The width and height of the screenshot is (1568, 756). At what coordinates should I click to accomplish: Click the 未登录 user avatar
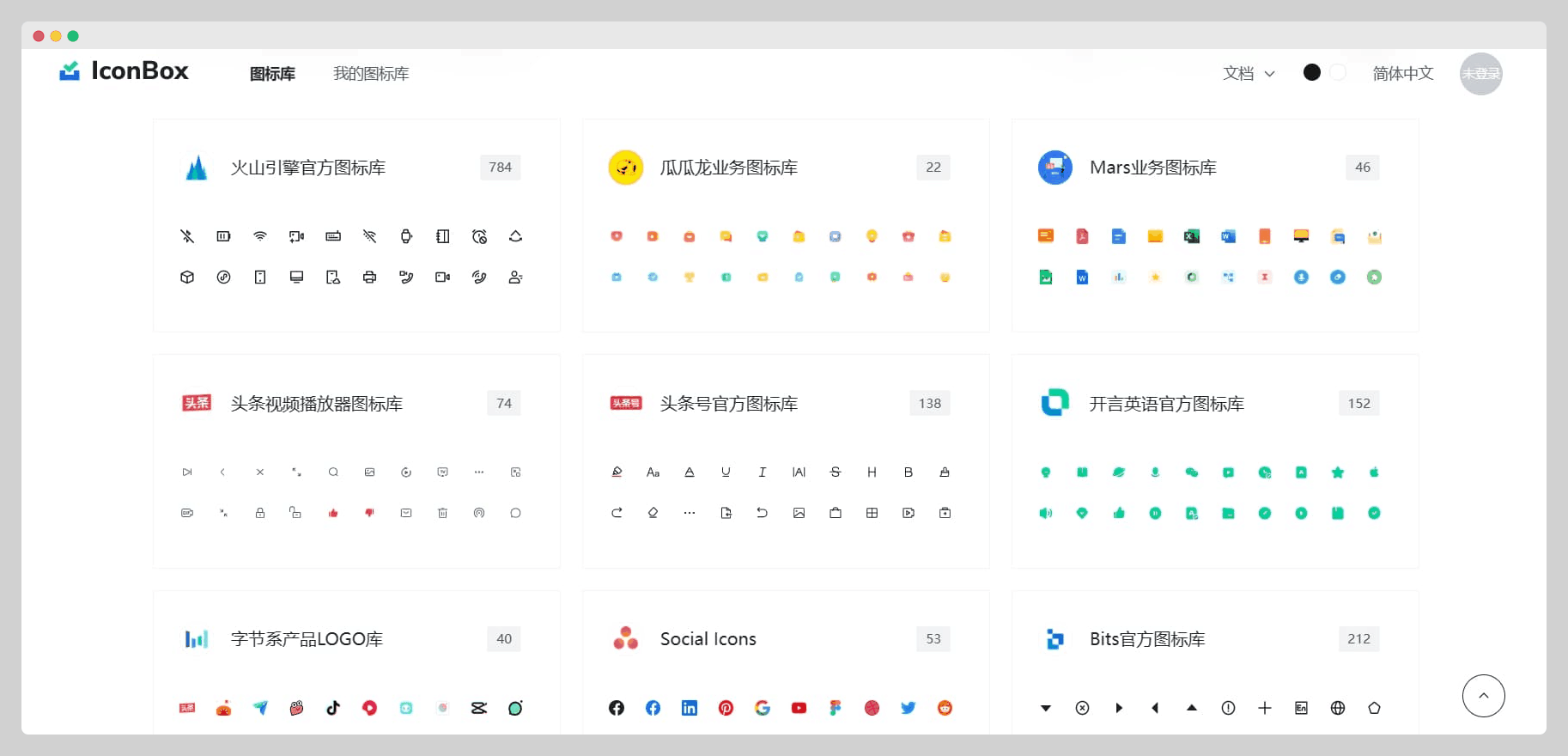pos(1481,74)
